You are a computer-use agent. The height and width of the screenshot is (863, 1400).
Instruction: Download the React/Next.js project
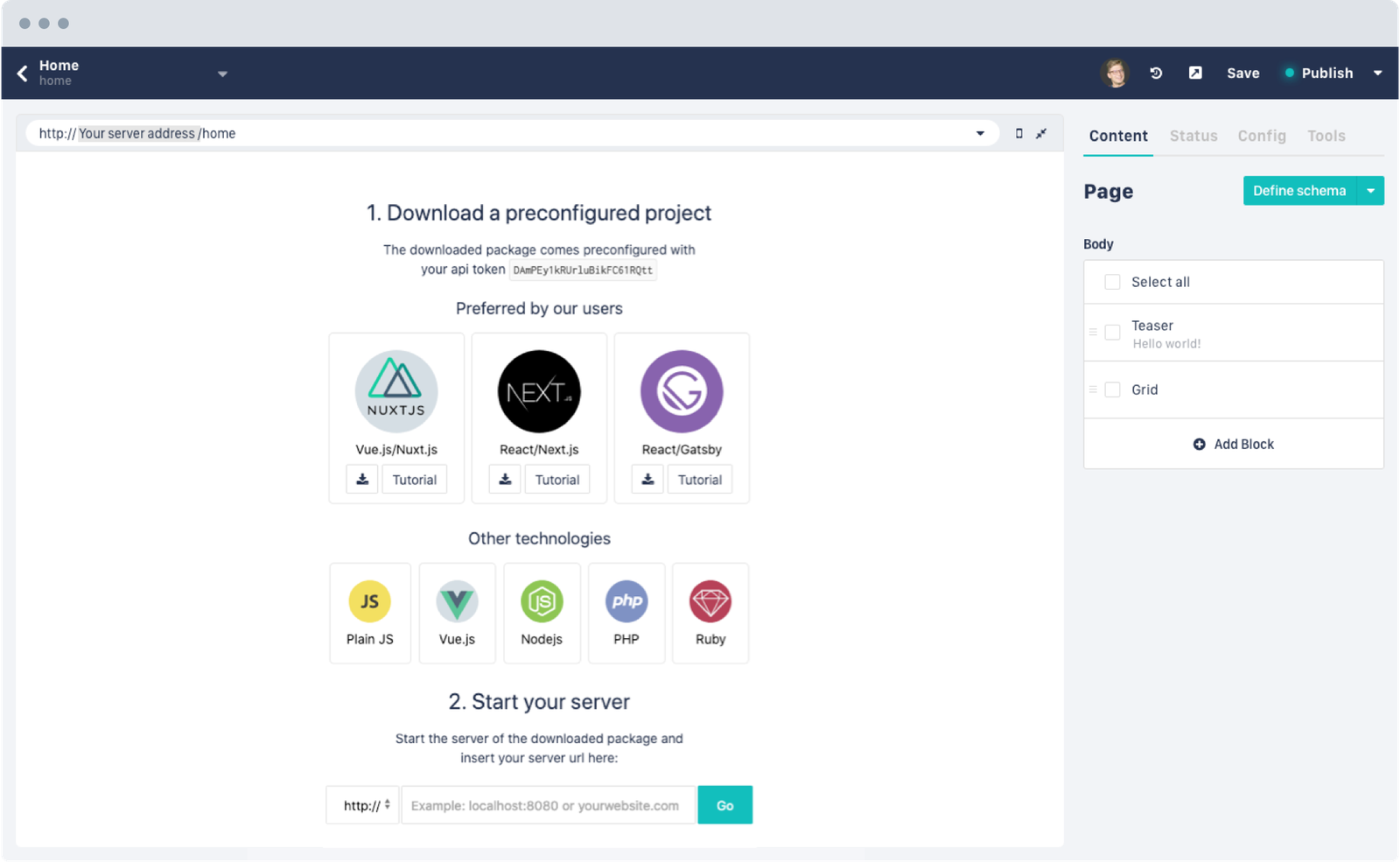pos(505,480)
